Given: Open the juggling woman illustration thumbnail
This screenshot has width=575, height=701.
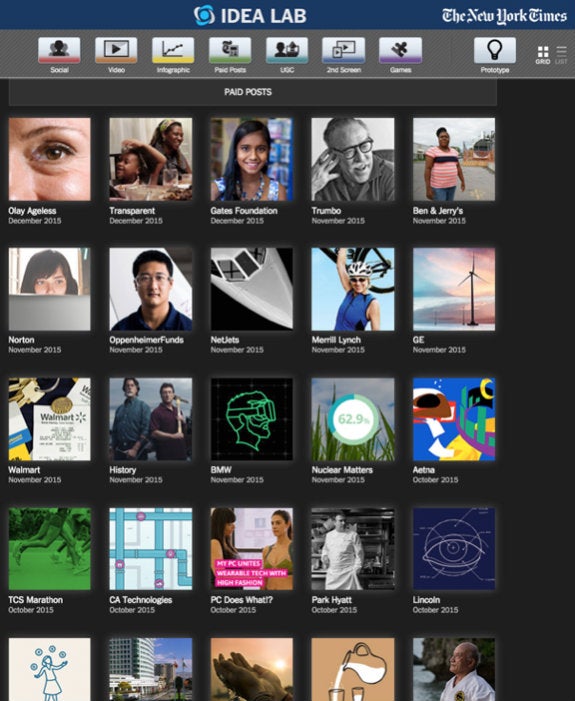Looking at the screenshot, I should (x=50, y=669).
